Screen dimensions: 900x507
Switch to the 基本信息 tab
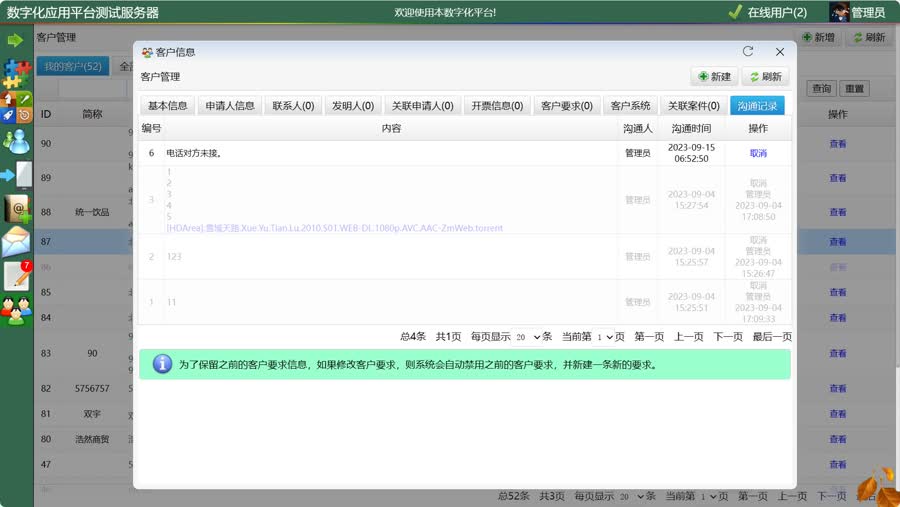coord(167,106)
